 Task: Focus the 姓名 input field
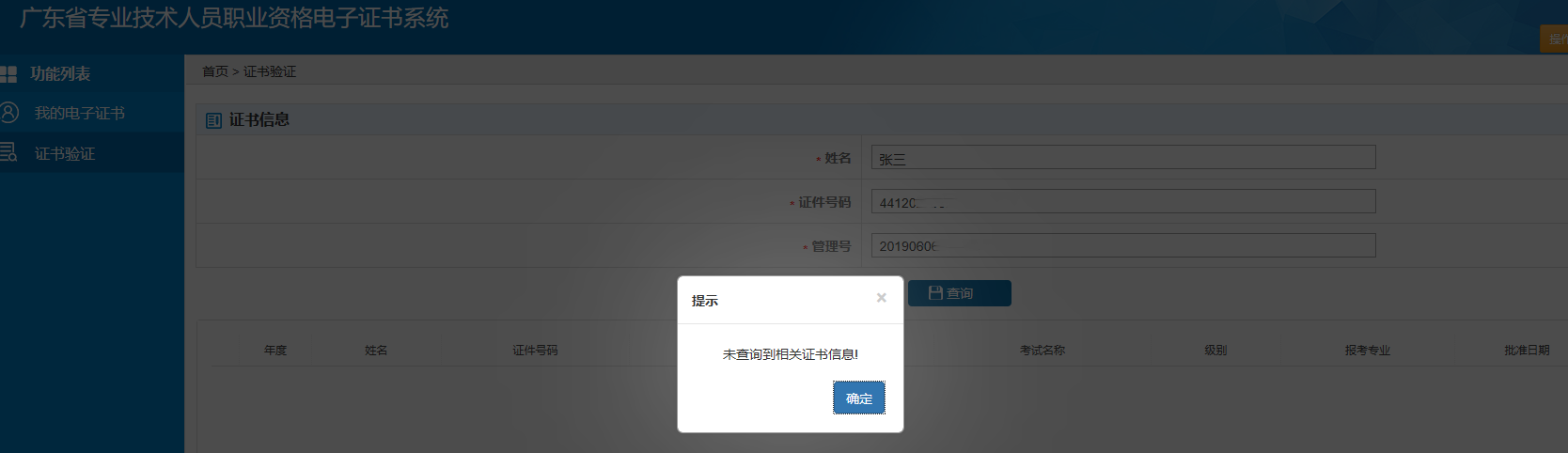(x=1122, y=158)
